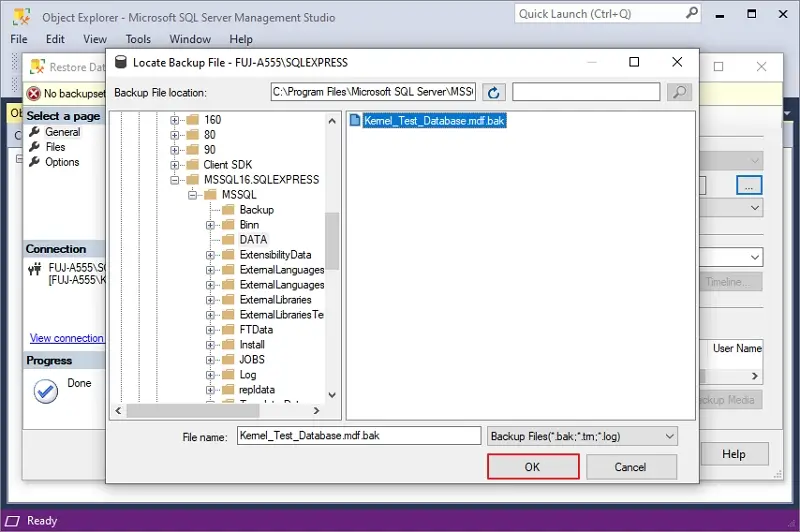
Task: Click the browse ellipsis button in Restore window
Action: 749,185
